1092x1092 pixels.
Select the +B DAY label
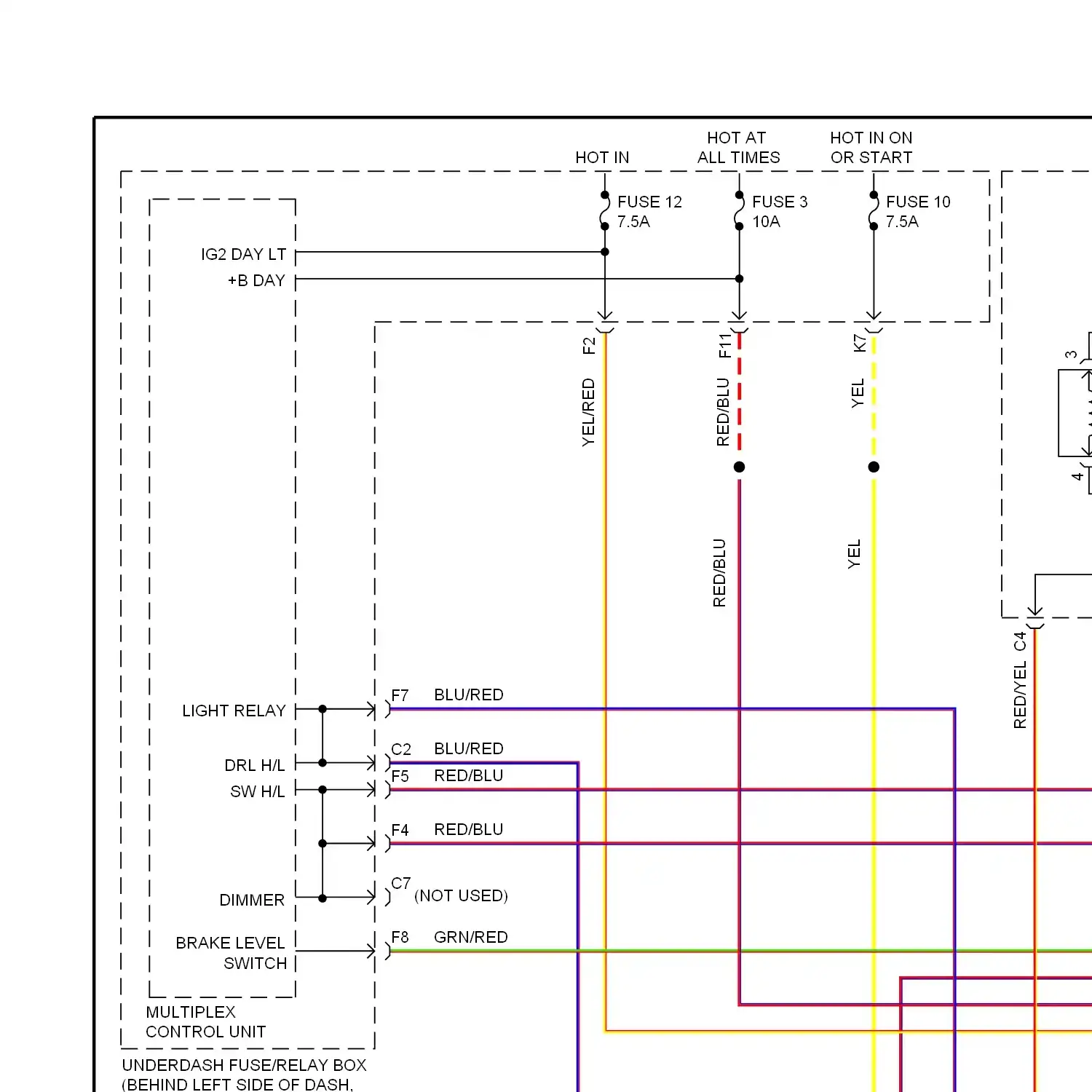point(256,281)
